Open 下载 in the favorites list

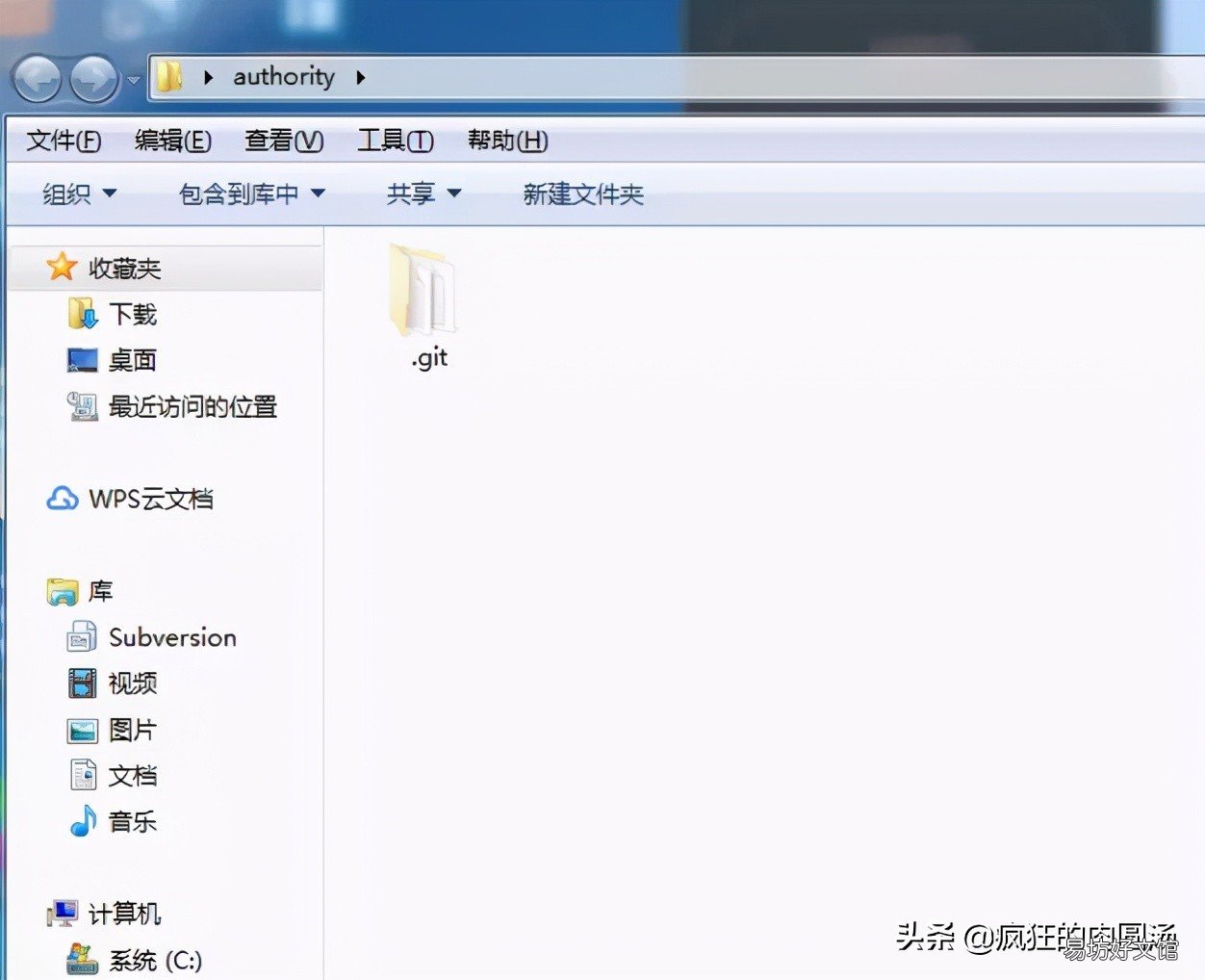133,314
